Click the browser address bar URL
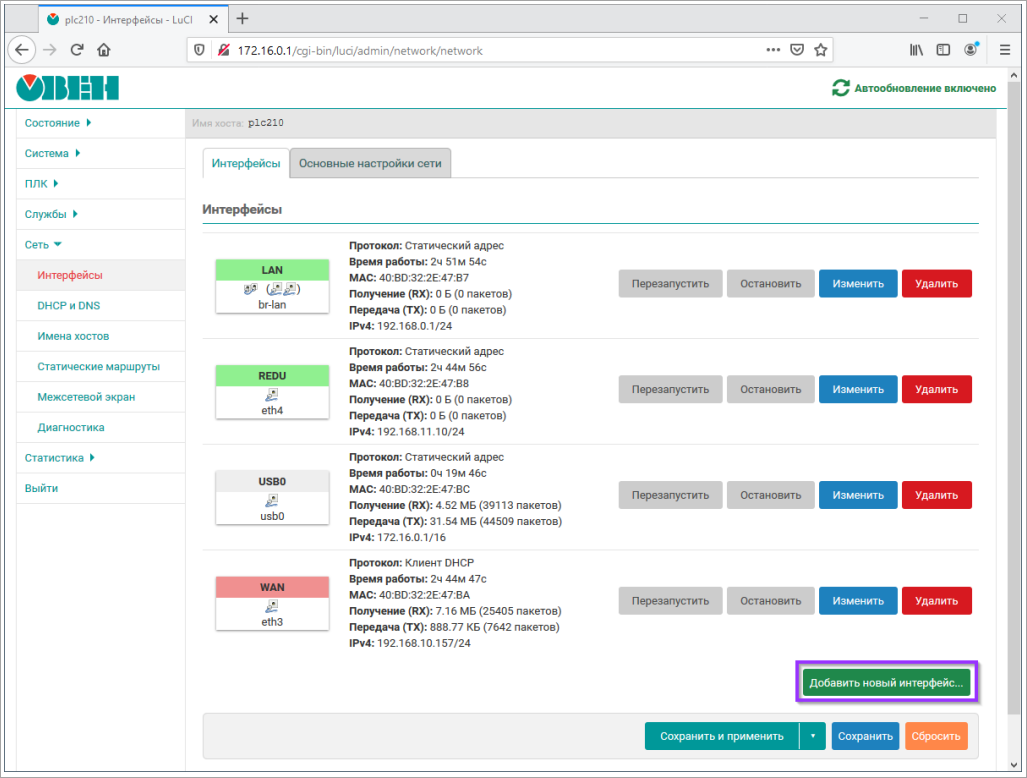Viewport: 1027px width, 778px height. [360, 50]
